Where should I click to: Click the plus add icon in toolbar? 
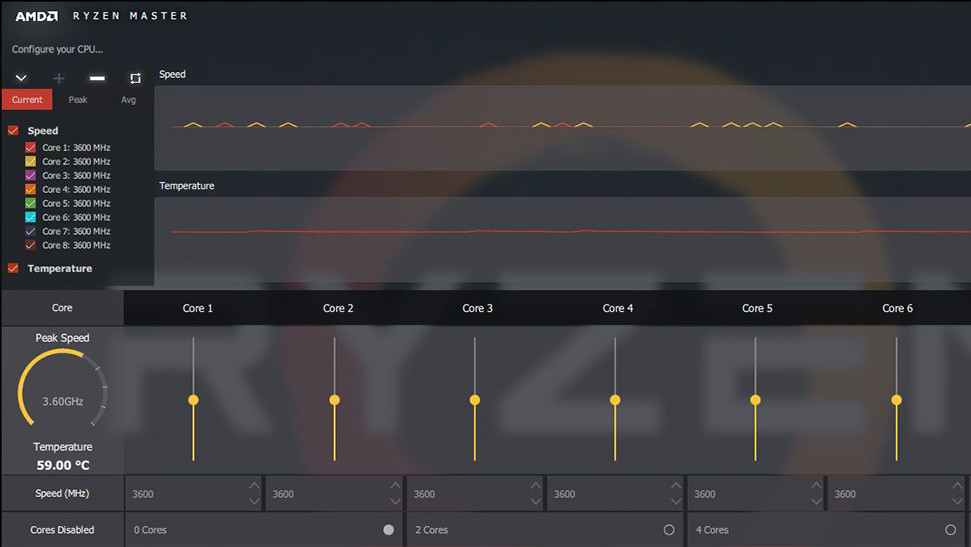tap(59, 78)
